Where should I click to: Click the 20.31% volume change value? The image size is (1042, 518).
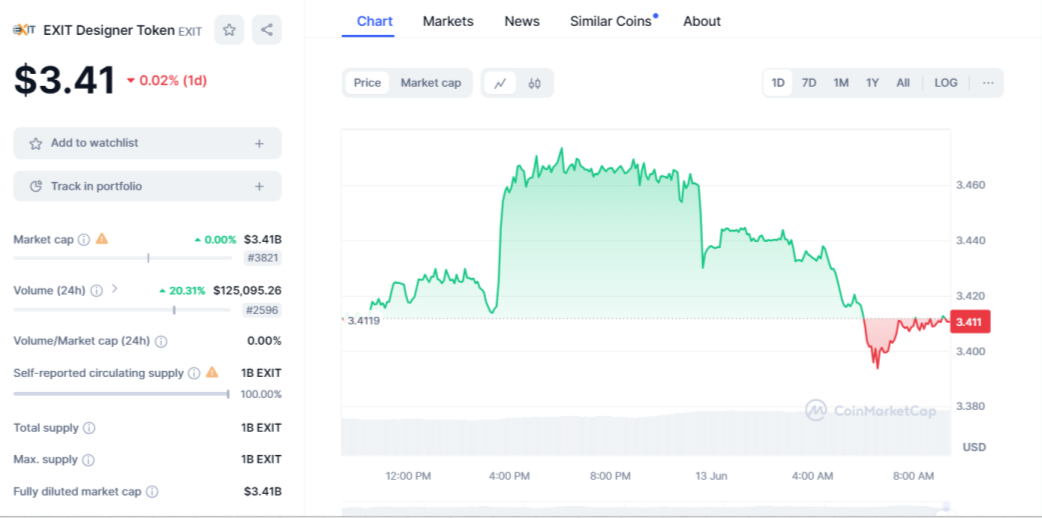[181, 291]
